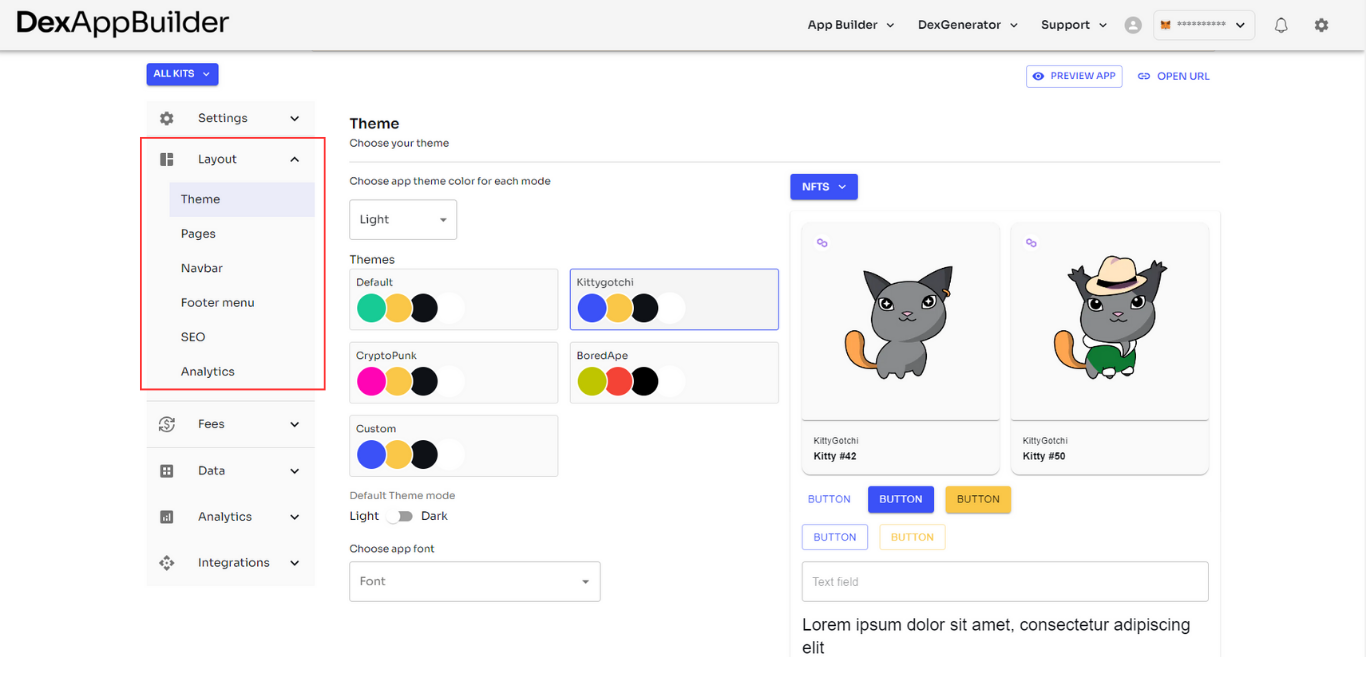Image resolution: width=1366 pixels, height=694 pixels.
Task: Click the Text field input in preview
Action: point(1004,581)
